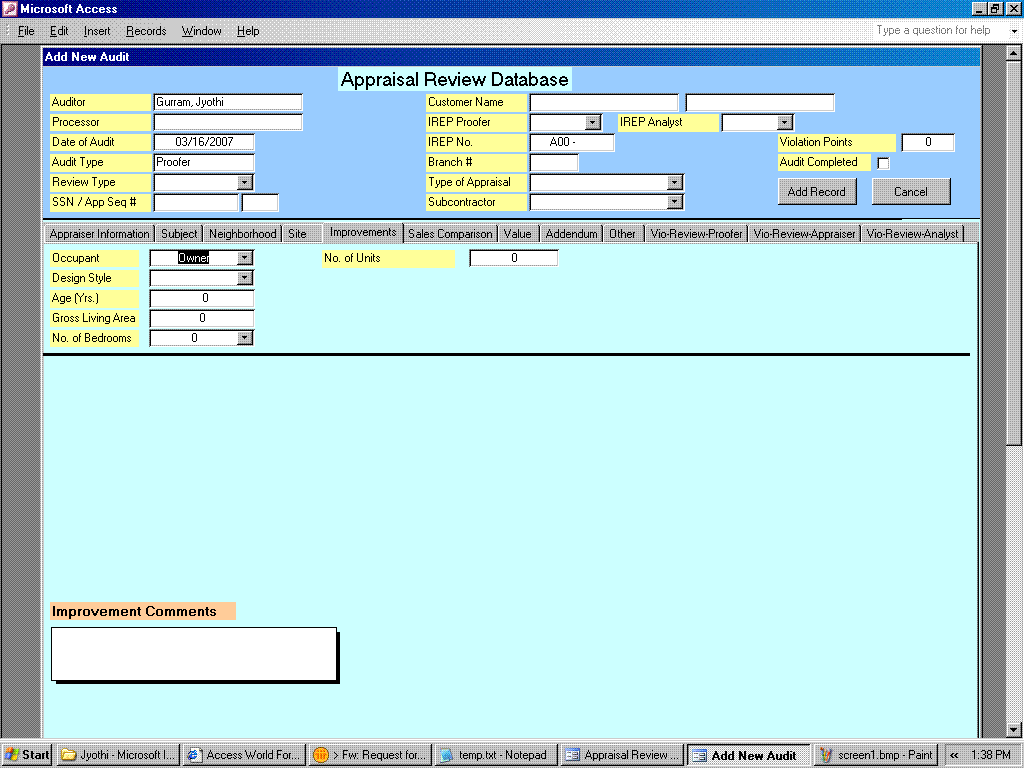1024x768 pixels.
Task: Switch to Access World Forums taskbar item
Action: click(244, 755)
